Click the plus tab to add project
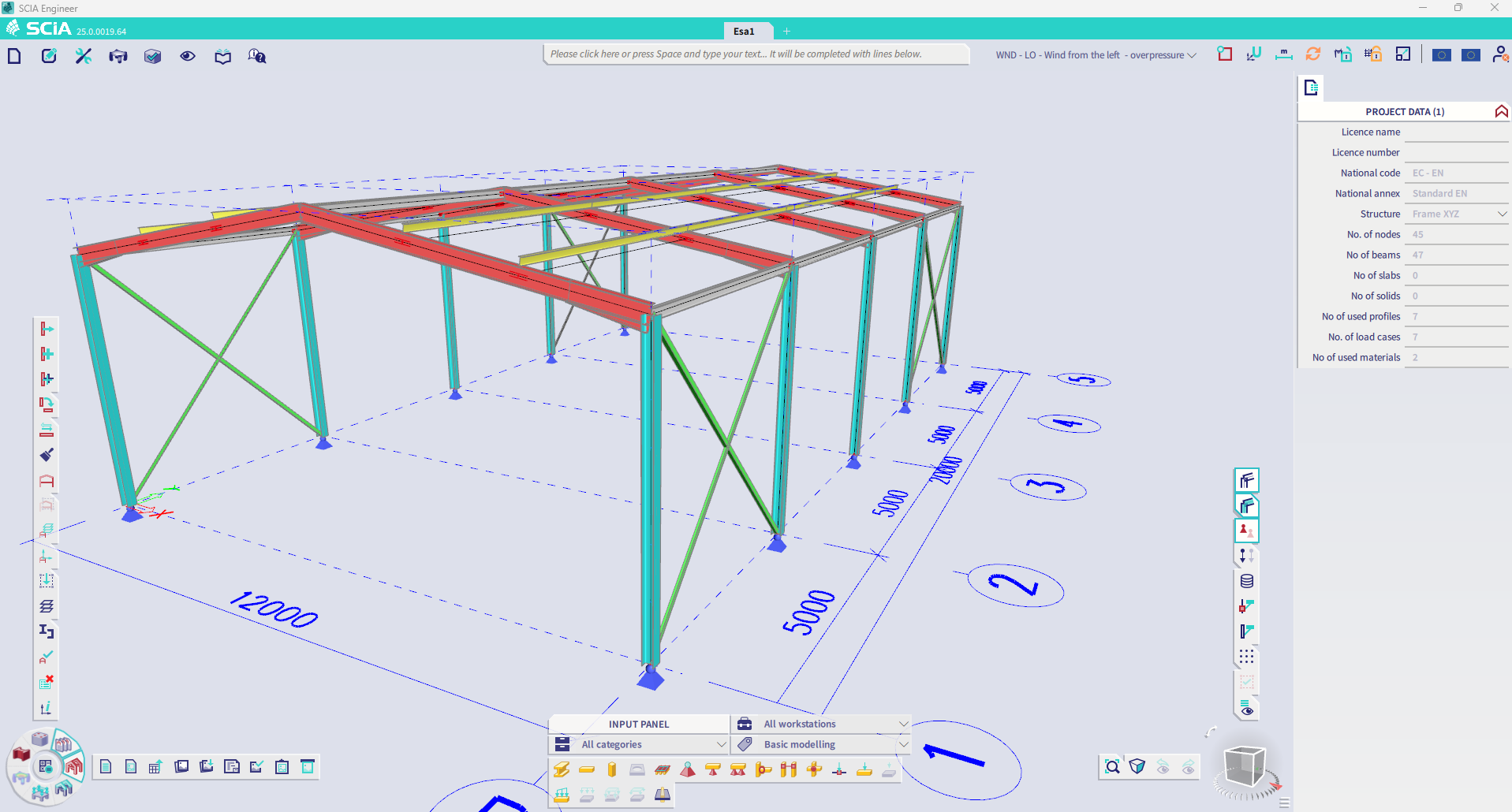Viewport: 1512px width, 812px height. pyautogui.click(x=786, y=31)
